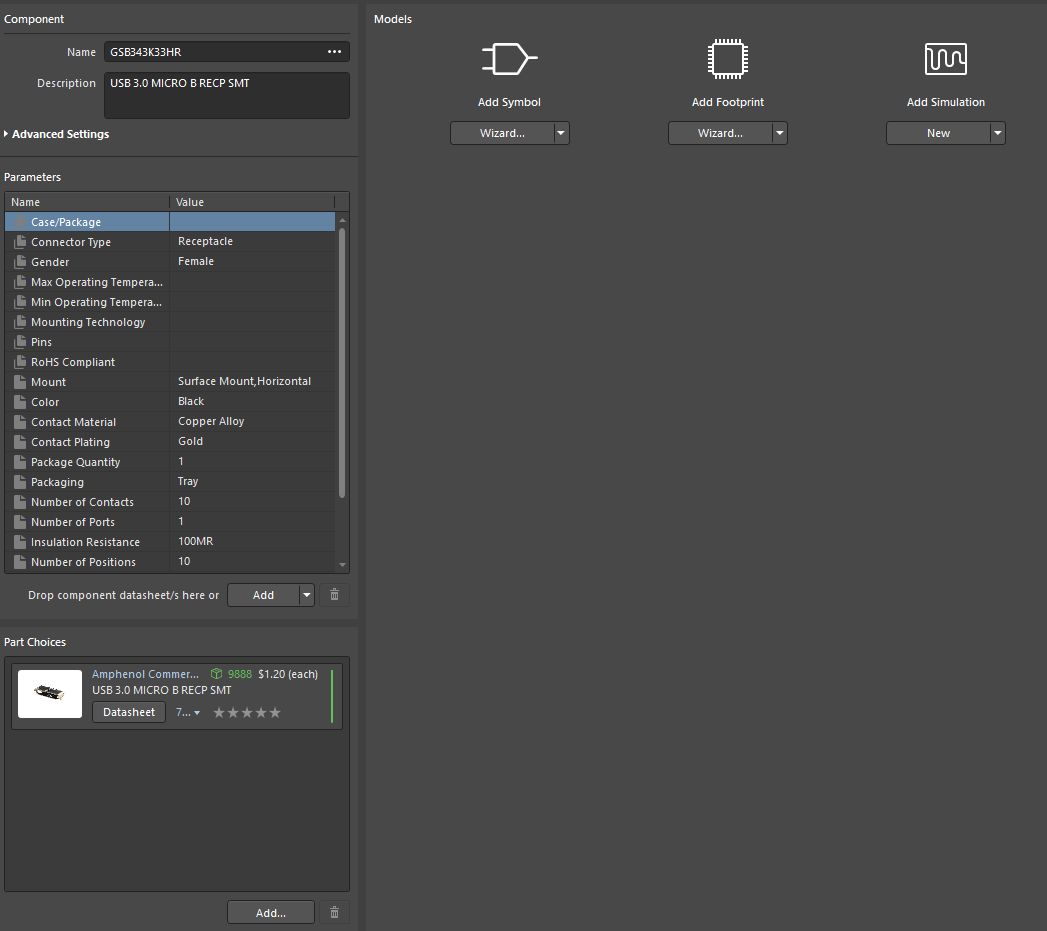Viewport: 1047px width, 931px height.
Task: Click the Add Simulation waveform icon
Action: pyautogui.click(x=945, y=58)
